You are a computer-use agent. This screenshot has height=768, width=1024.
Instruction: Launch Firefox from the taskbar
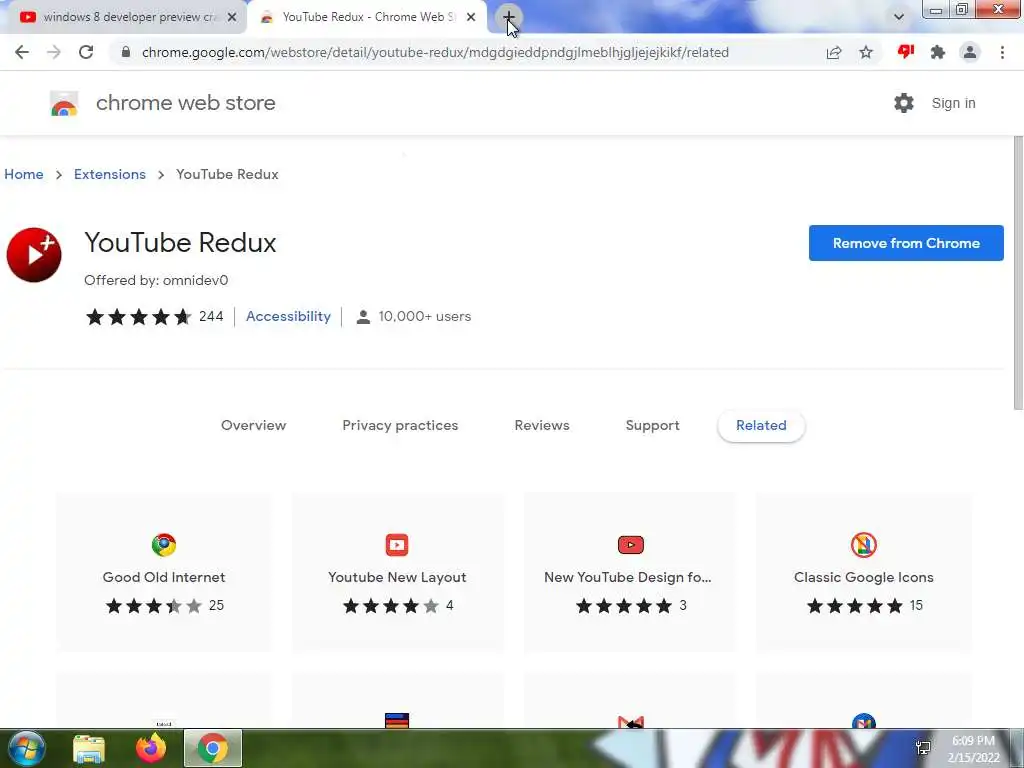point(151,748)
